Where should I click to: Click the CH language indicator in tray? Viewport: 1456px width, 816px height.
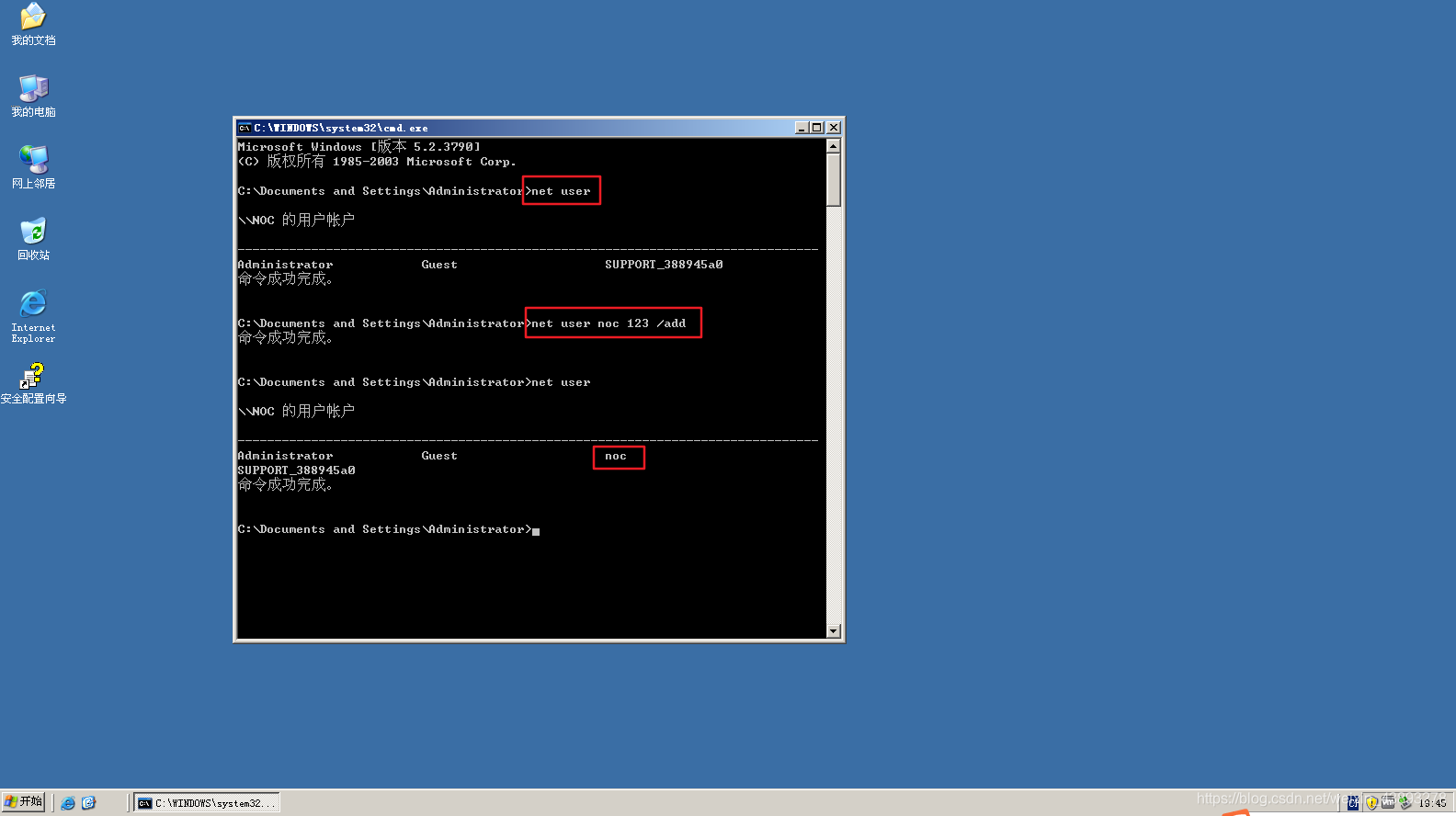1353,802
